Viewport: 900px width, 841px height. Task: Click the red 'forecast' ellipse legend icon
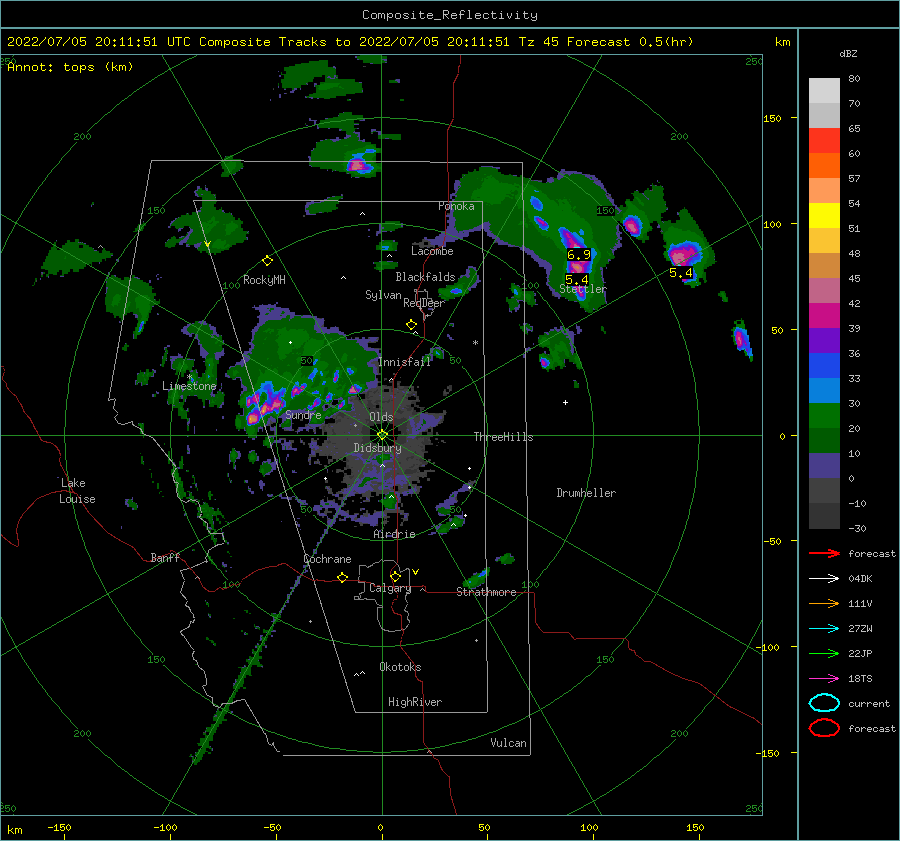point(824,728)
